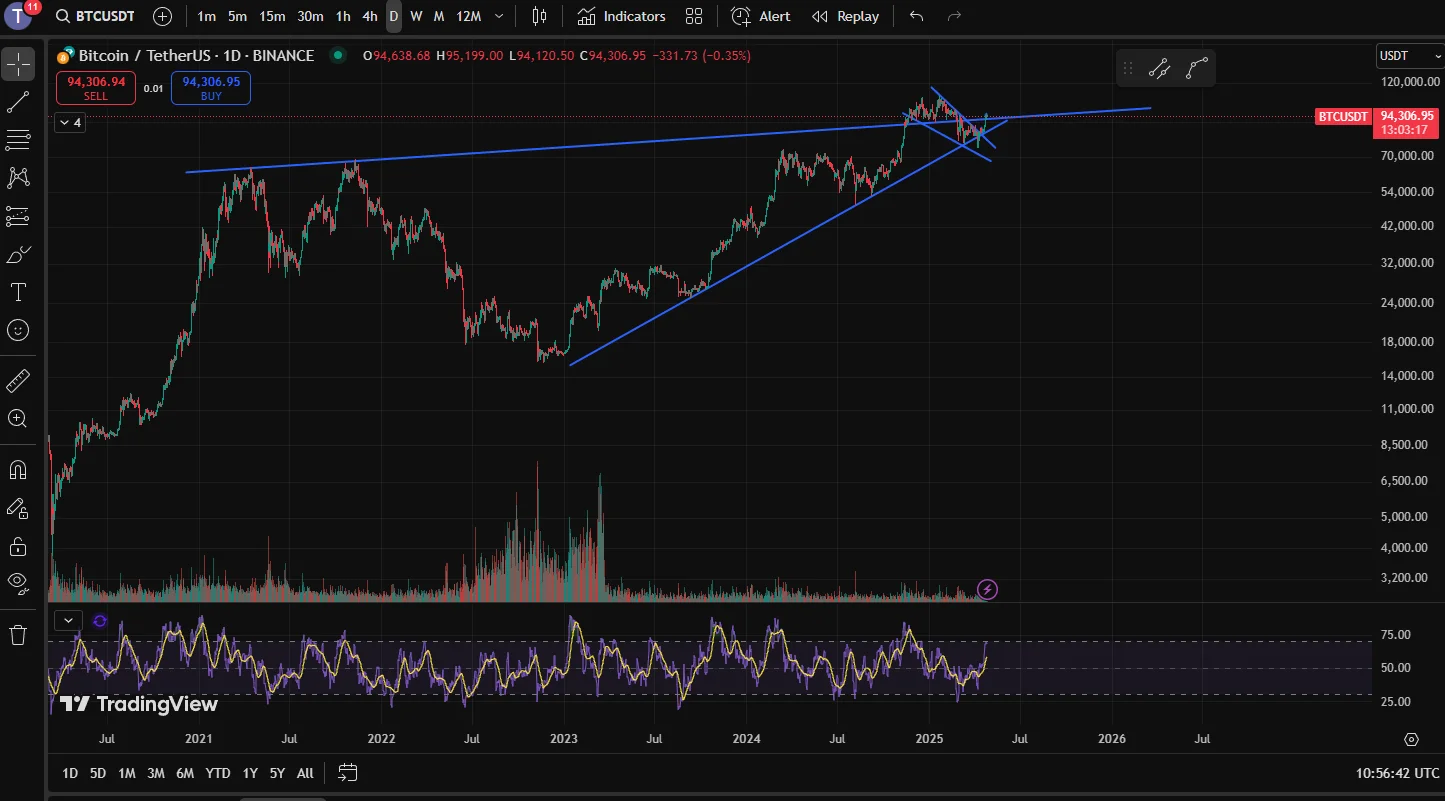This screenshot has width=1445, height=801.
Task: Open the candlestick chart type selector
Action: [x=540, y=16]
